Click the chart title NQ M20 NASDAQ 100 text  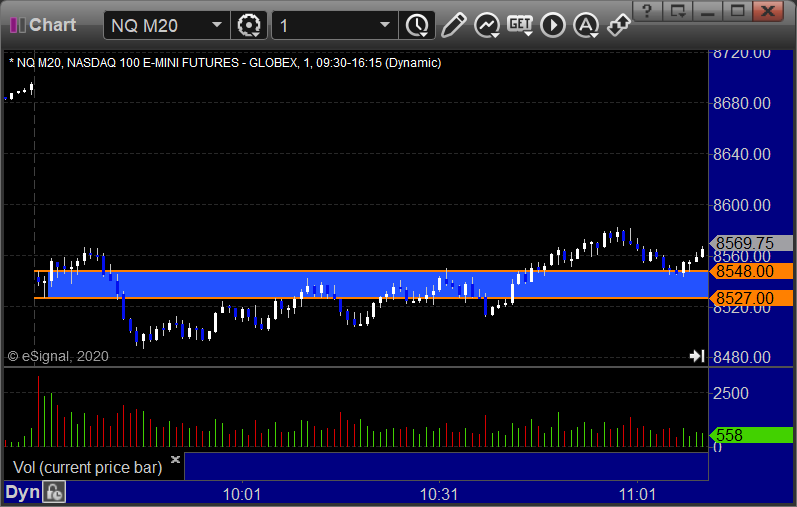pos(225,63)
